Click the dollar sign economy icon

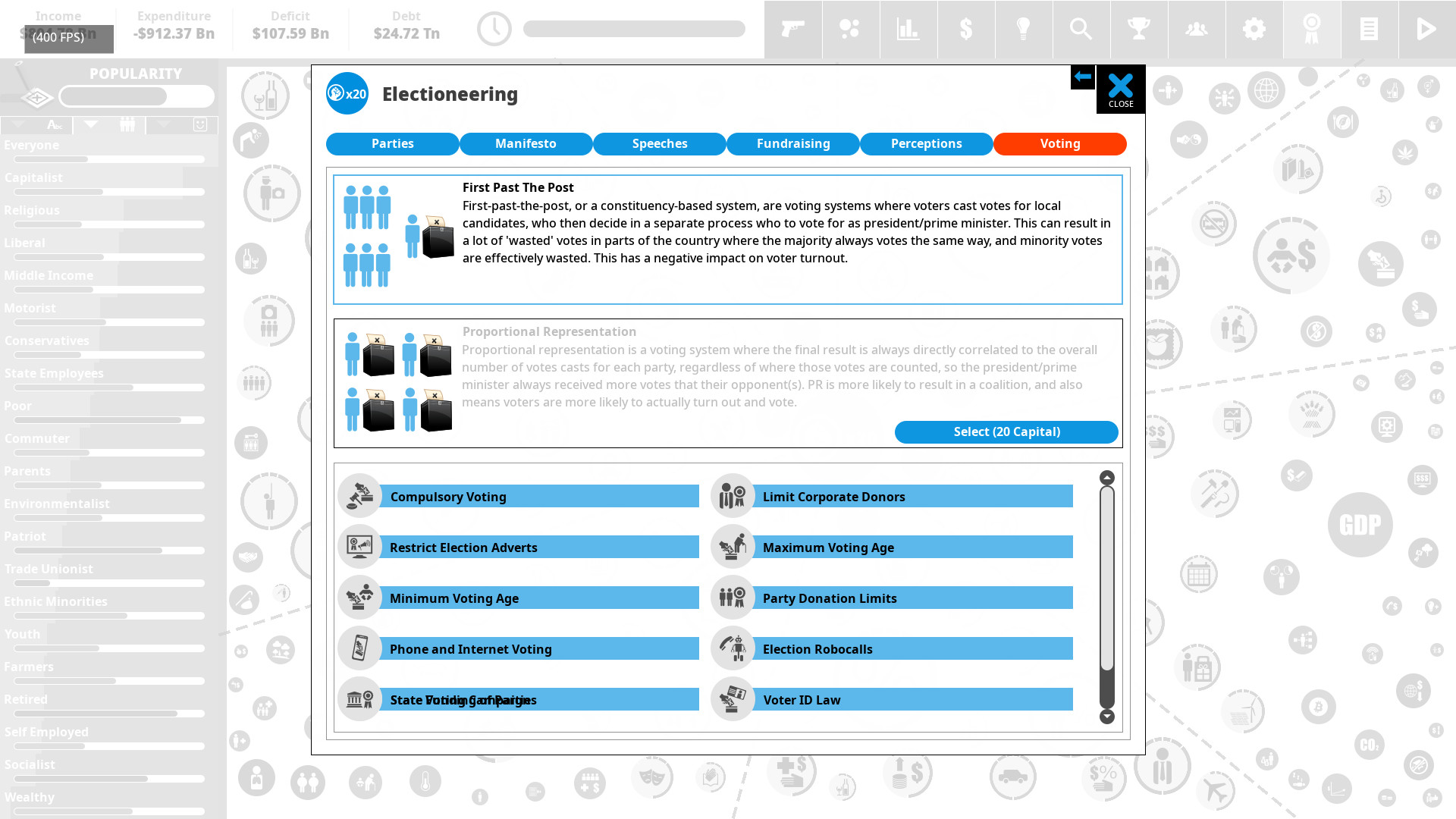(965, 27)
